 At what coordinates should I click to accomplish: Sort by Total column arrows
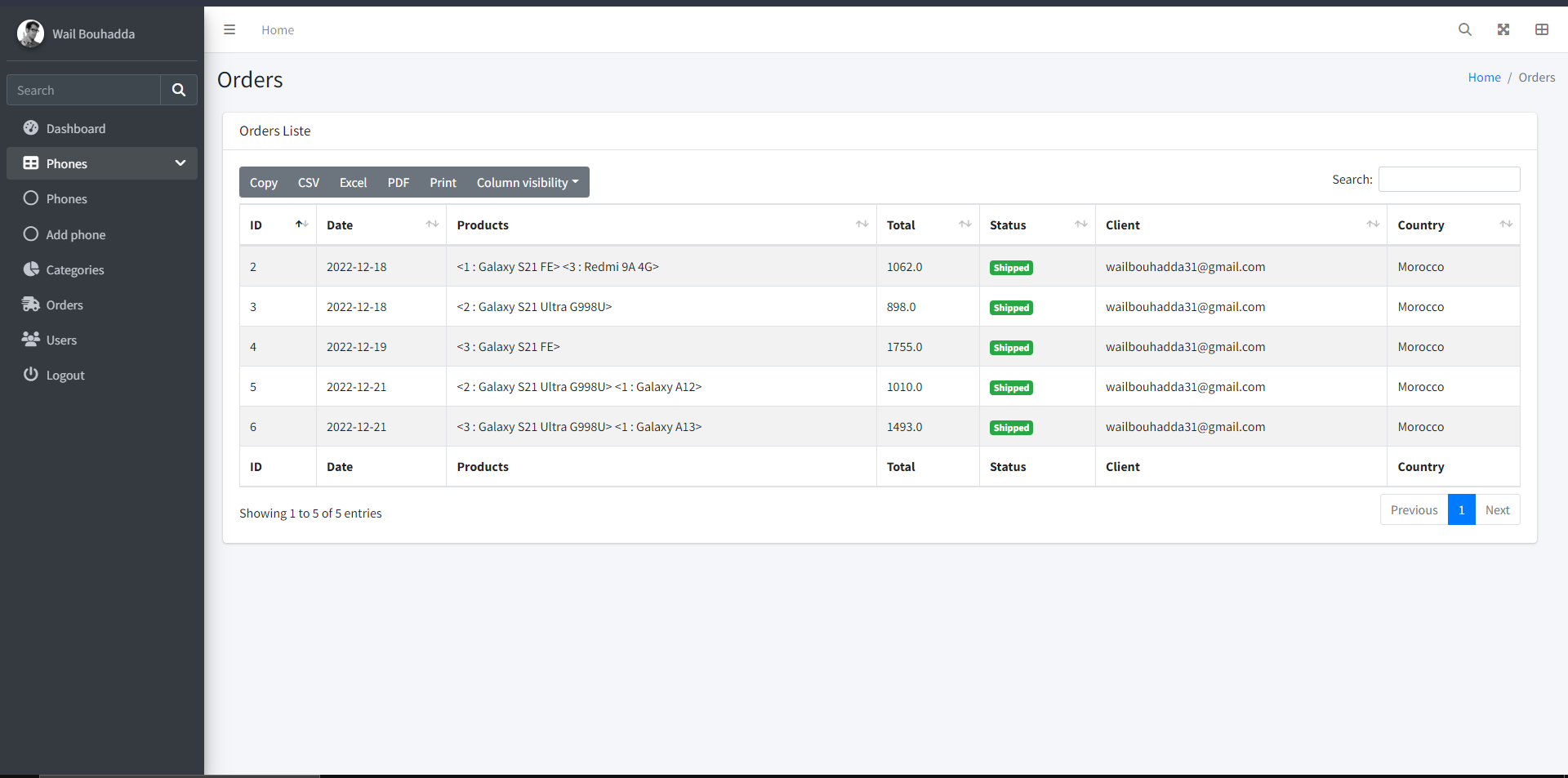(x=965, y=225)
